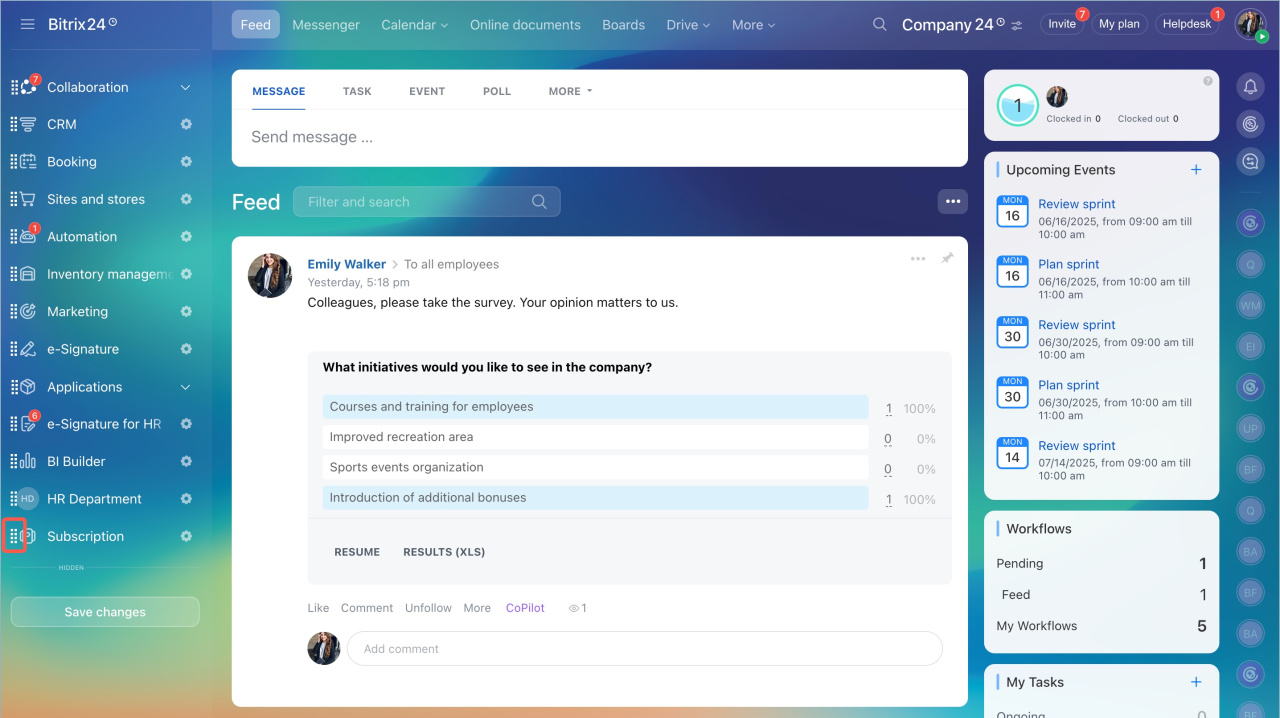
Task: Add a new task in My Tasks
Action: [x=1196, y=682]
